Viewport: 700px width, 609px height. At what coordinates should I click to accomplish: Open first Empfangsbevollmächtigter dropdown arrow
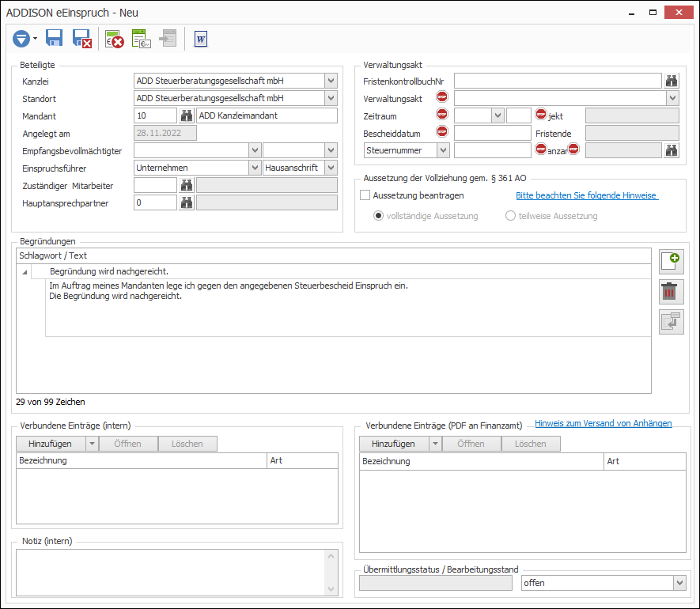[x=254, y=150]
